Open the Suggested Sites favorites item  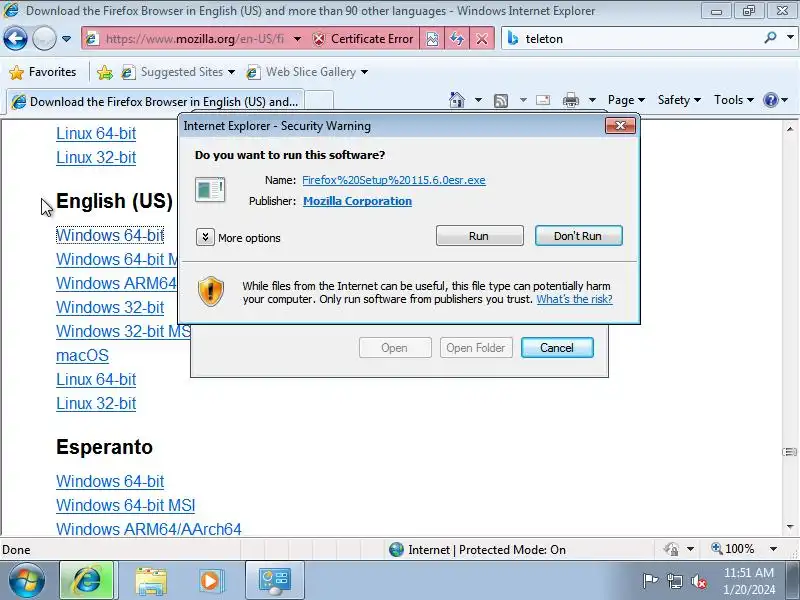coord(178,72)
